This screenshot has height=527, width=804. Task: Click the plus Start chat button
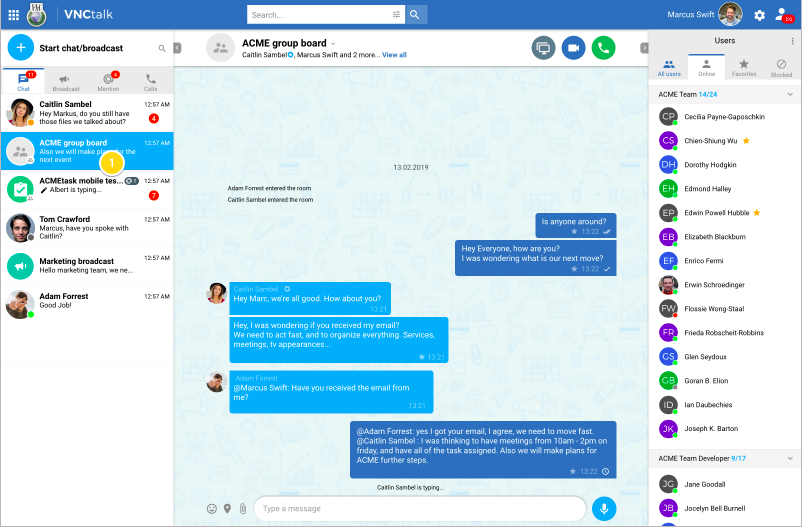click(21, 48)
